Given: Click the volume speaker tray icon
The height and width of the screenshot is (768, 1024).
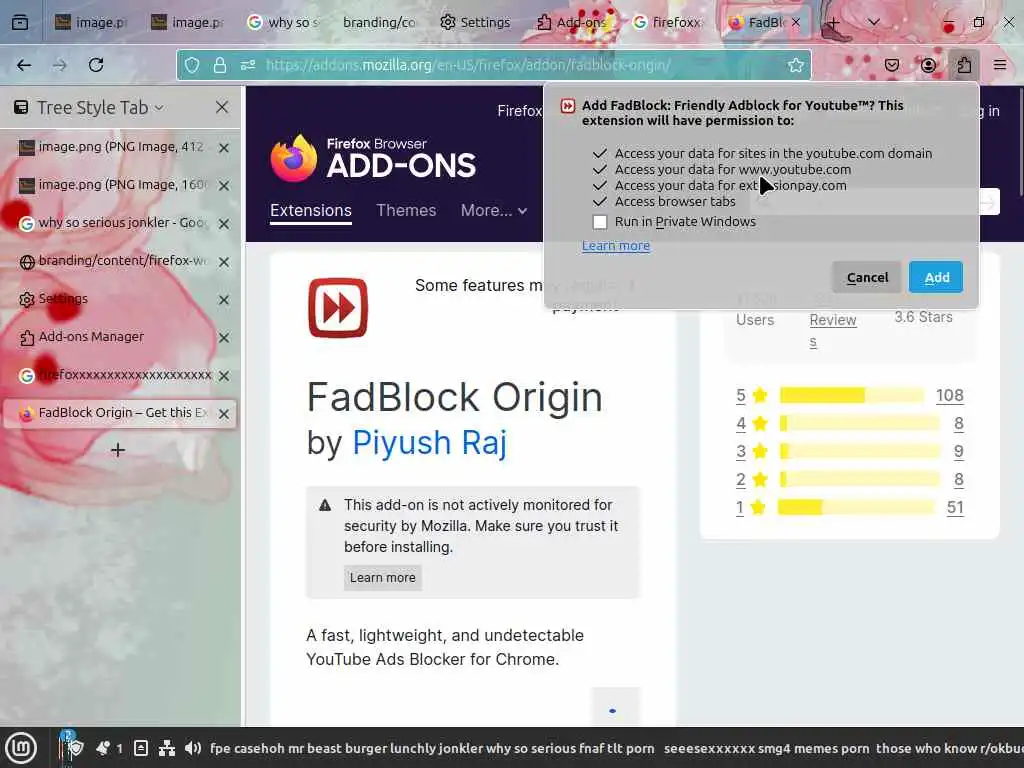Looking at the screenshot, I should 193,748.
